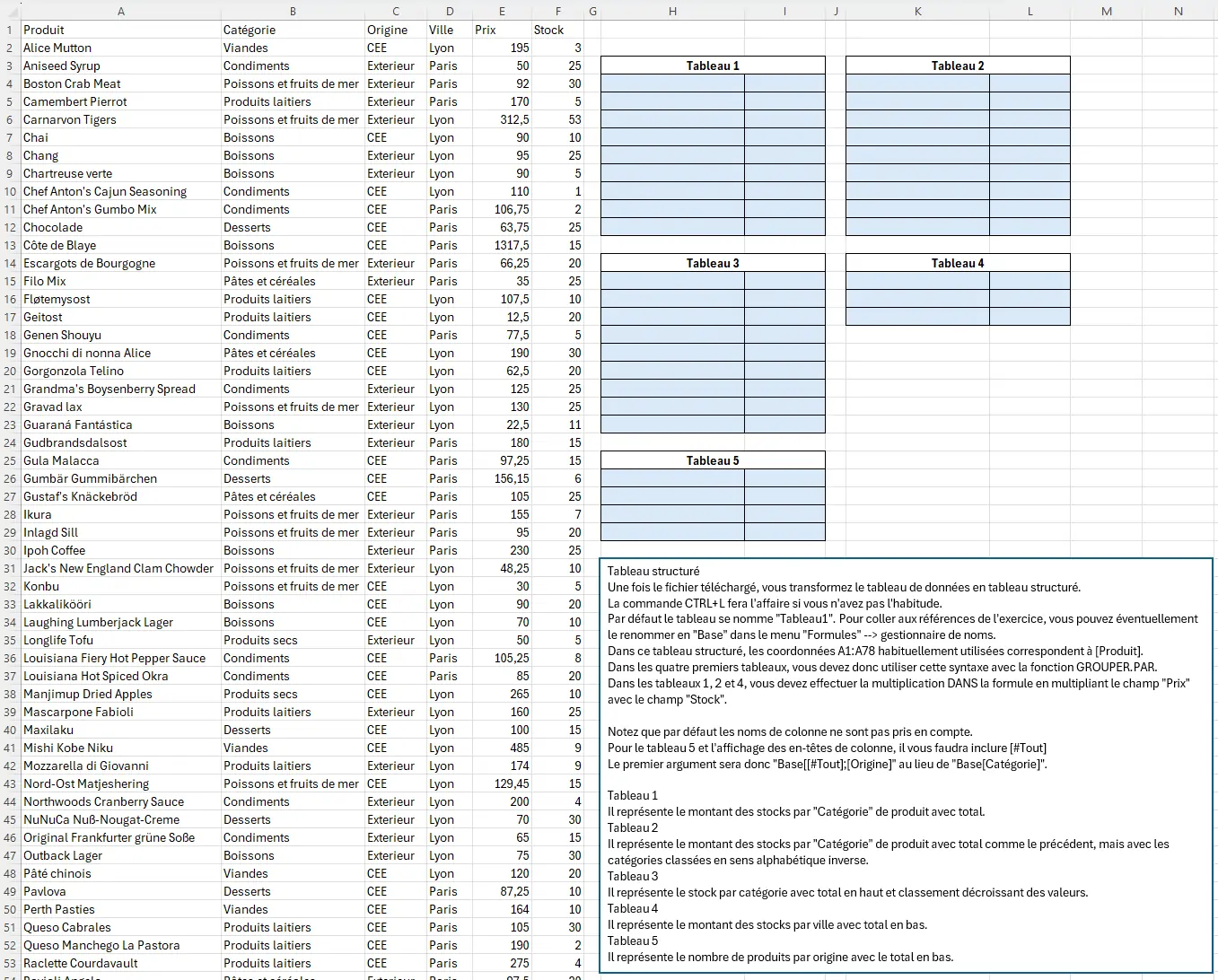1218x980 pixels.
Task: Click the Catégorie column title cell
Action: 293,30
